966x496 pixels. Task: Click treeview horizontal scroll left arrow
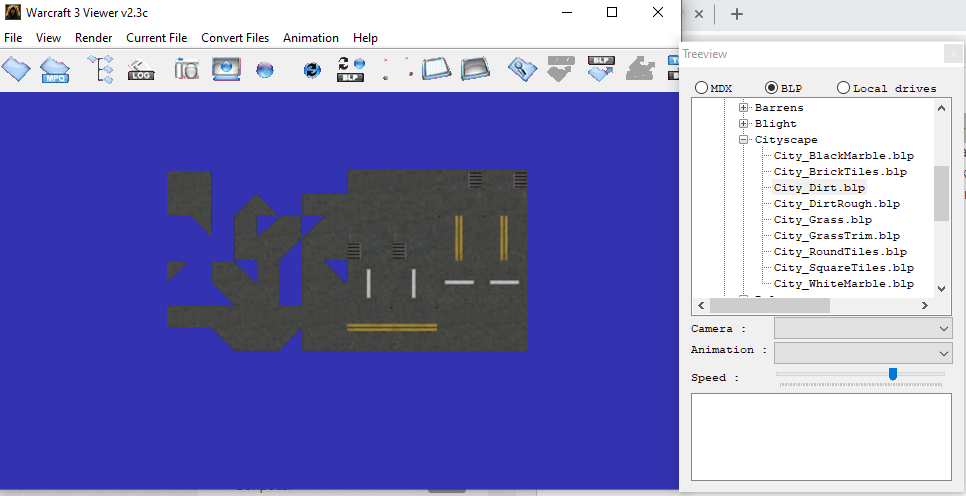[701, 305]
